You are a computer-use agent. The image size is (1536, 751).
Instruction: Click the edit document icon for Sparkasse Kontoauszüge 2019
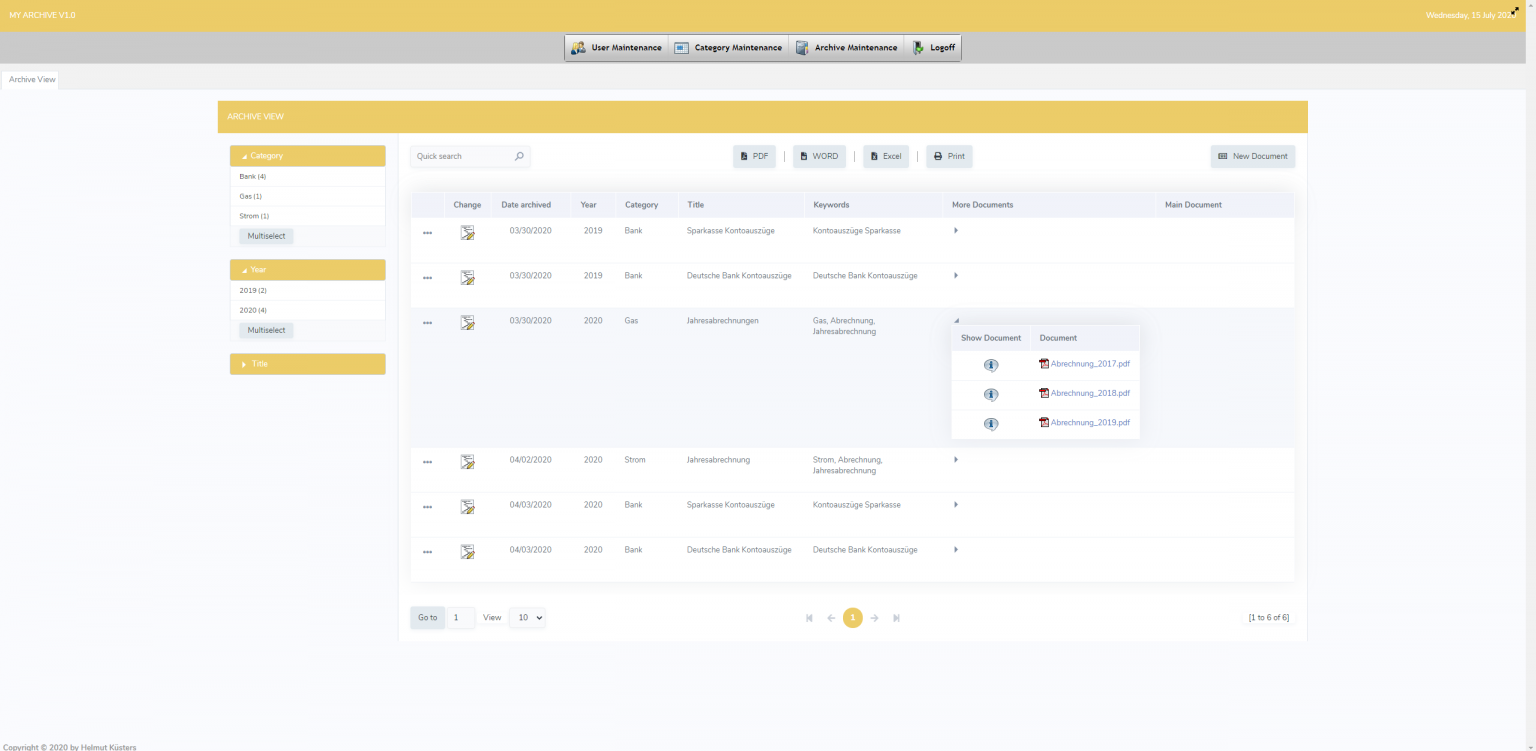(x=467, y=230)
